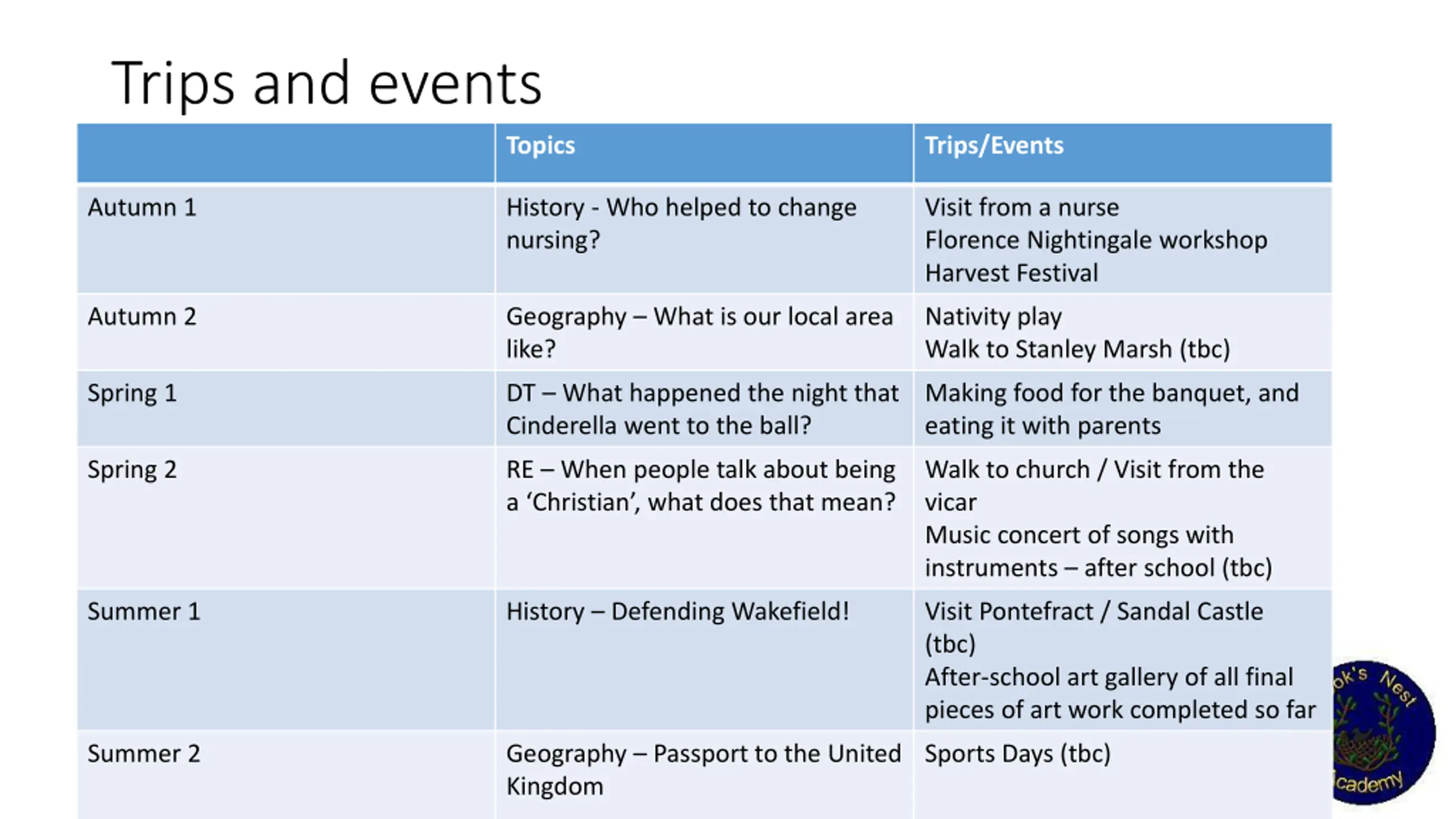
Task: Click the 'Defending Wakefield!' topic text
Action: click(x=677, y=612)
